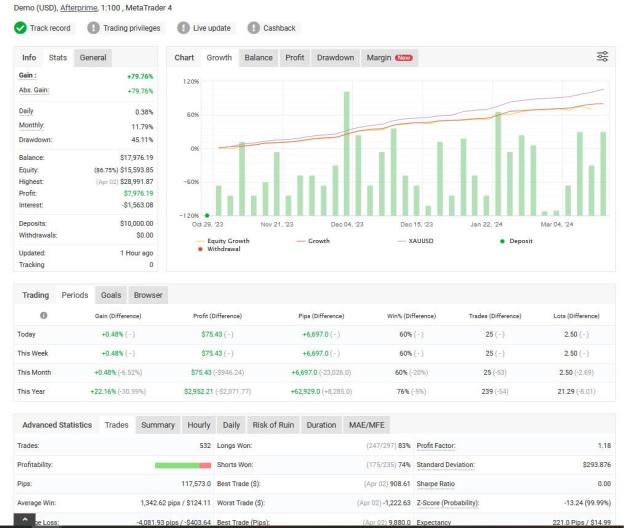Toggle the Equity Growth legend entry

[223, 241]
